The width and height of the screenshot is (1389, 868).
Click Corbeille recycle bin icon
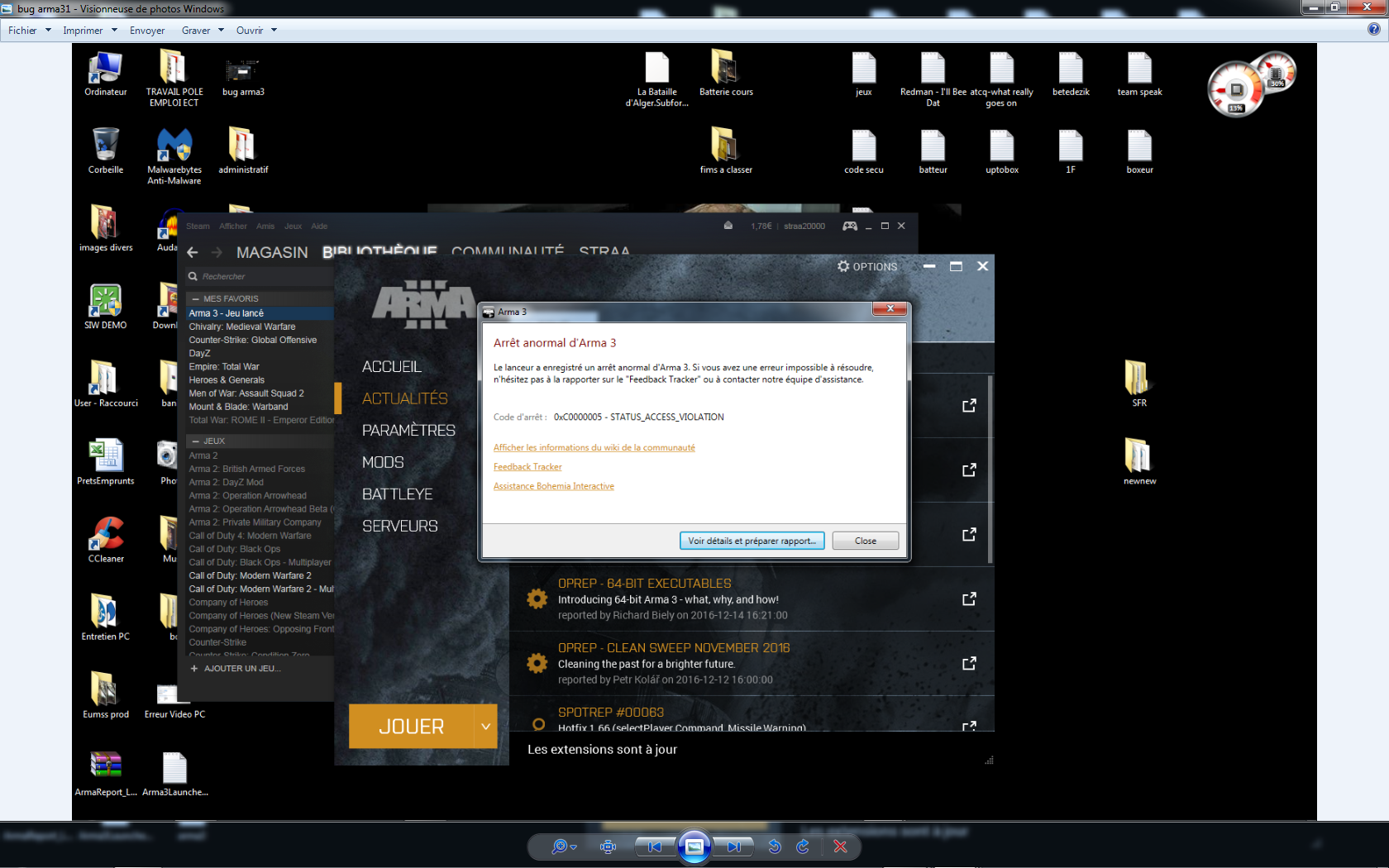click(x=106, y=151)
